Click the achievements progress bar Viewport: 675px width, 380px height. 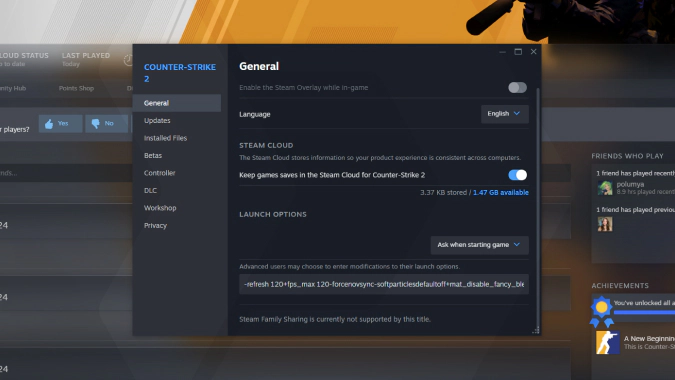pos(644,312)
